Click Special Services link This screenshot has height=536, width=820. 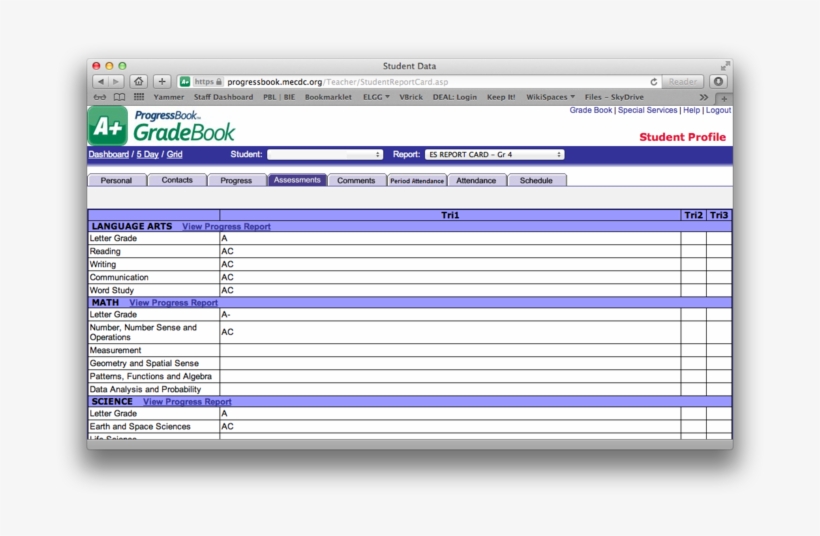647,110
